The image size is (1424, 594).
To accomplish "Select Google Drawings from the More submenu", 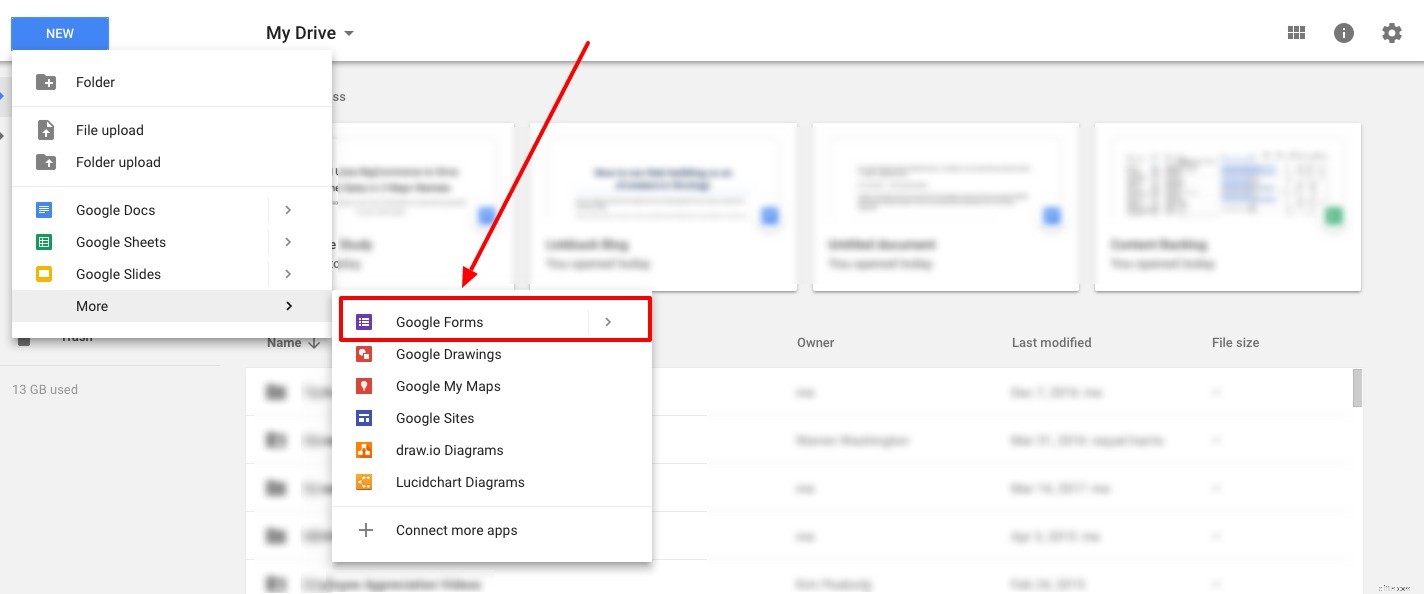I will click(x=448, y=354).
